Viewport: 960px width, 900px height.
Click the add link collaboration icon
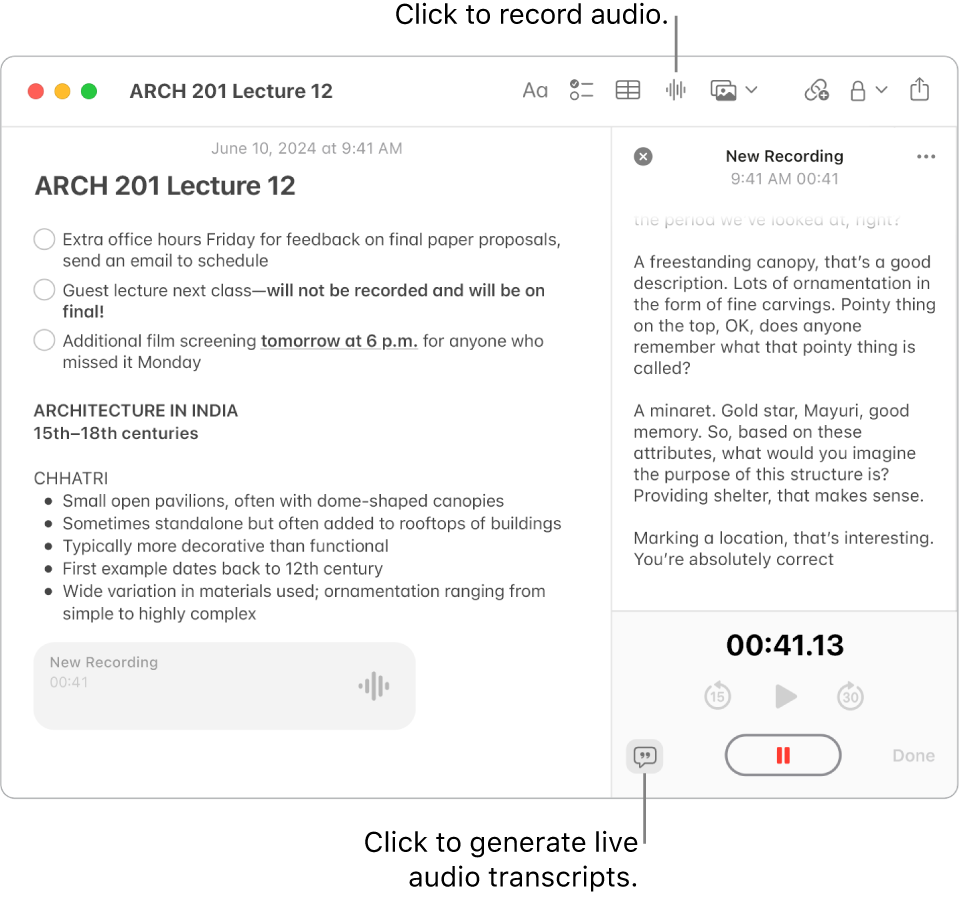(816, 91)
